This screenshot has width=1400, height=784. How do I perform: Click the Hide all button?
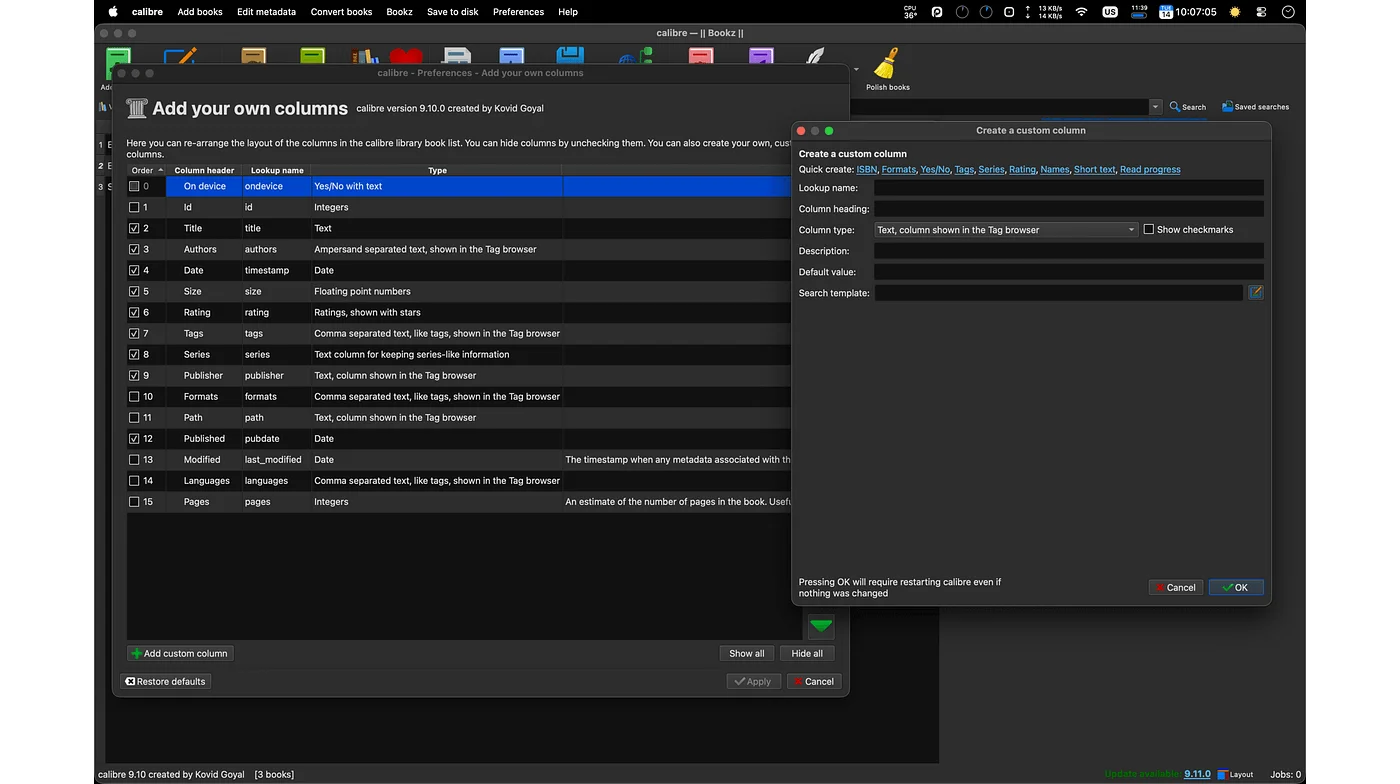[807, 653]
